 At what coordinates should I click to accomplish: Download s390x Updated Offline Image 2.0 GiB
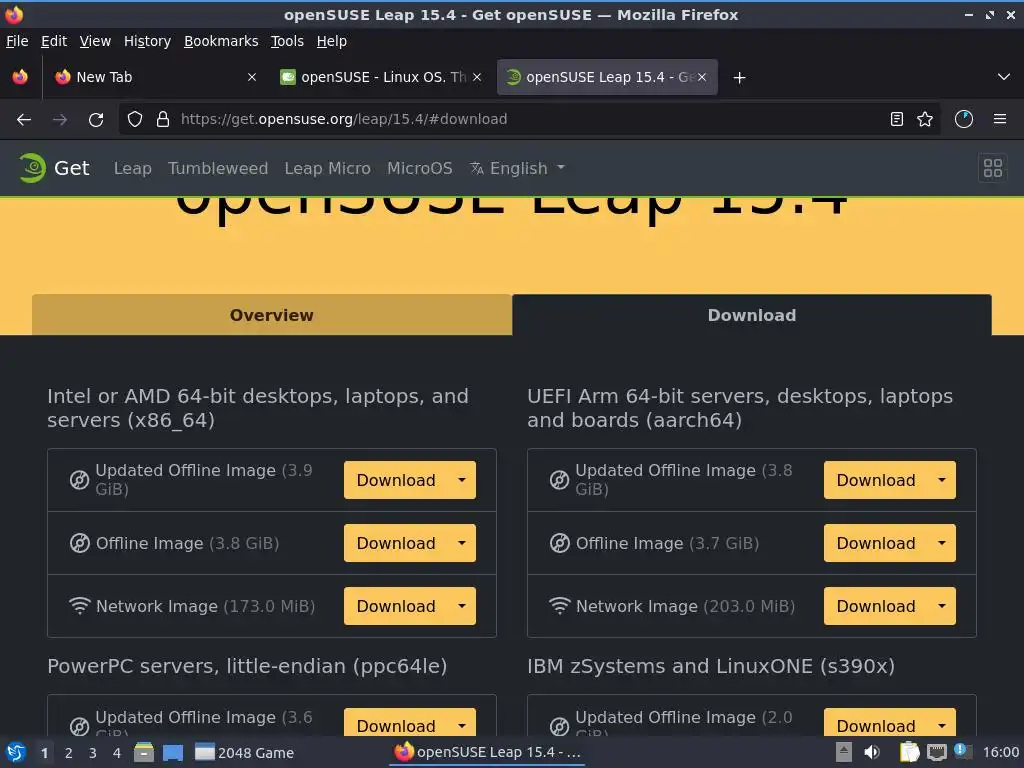[876, 724]
